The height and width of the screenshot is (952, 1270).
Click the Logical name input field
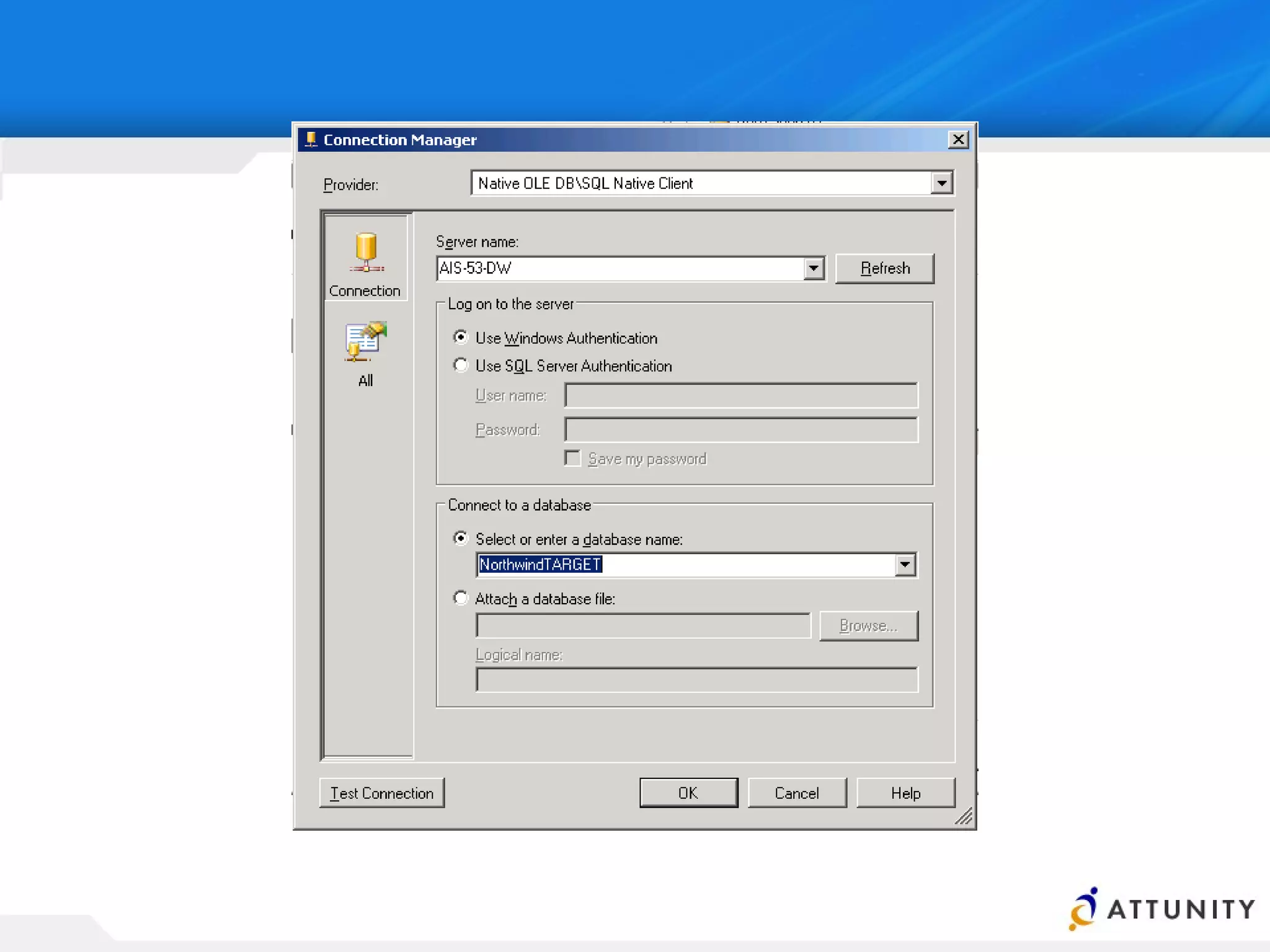(696, 680)
